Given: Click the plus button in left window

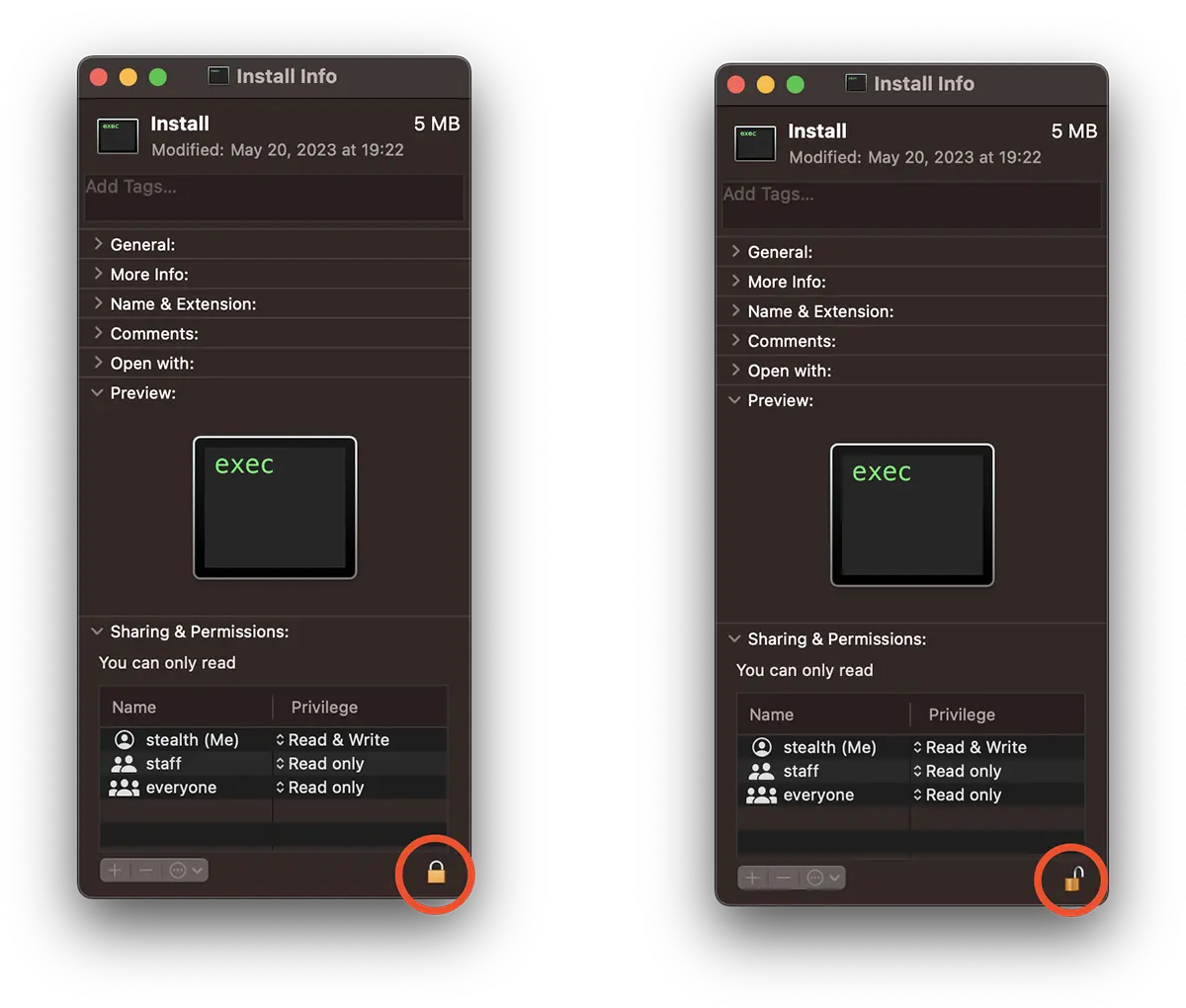Looking at the screenshot, I should tap(115, 871).
